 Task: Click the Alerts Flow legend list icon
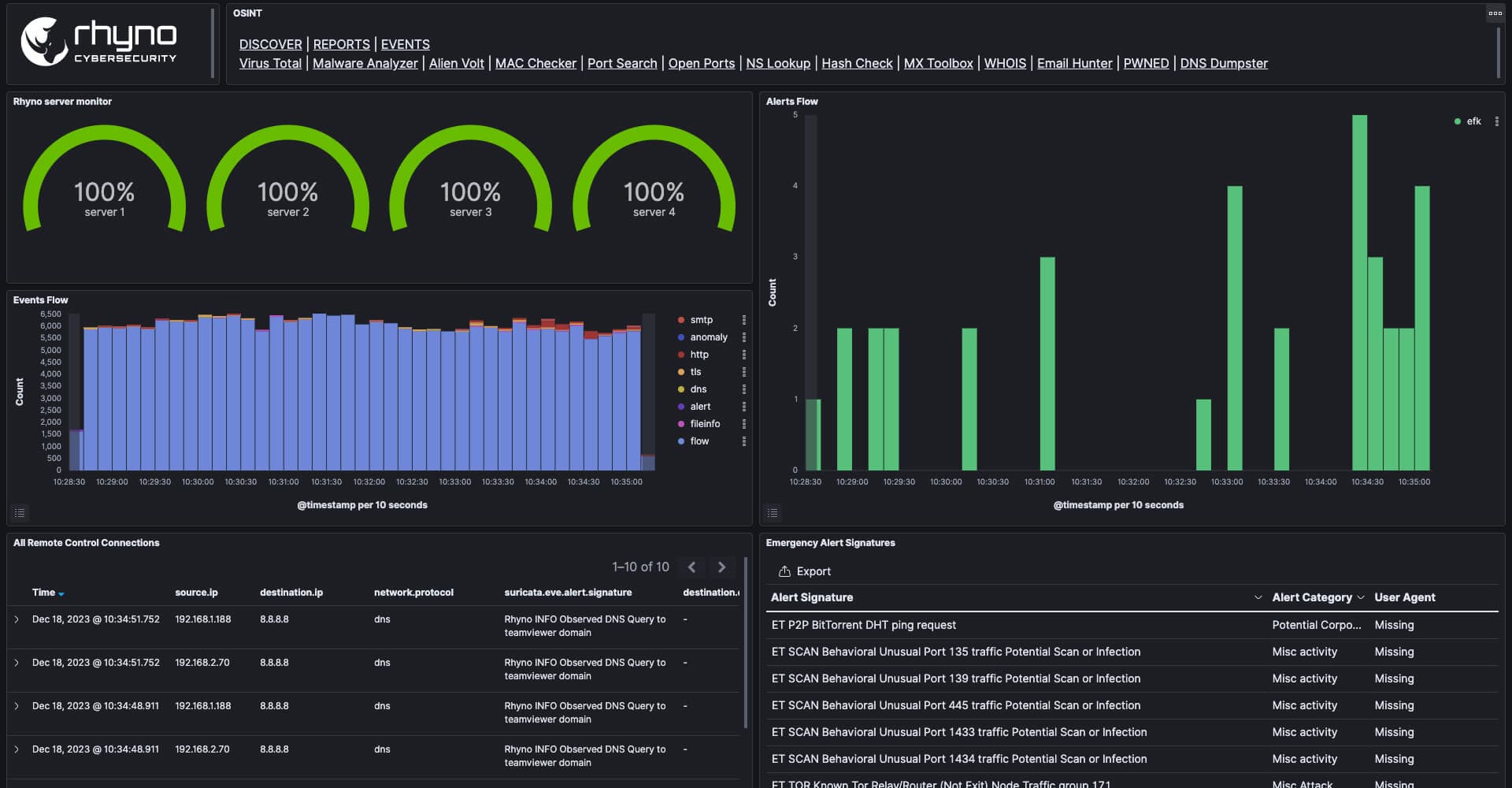(x=773, y=513)
